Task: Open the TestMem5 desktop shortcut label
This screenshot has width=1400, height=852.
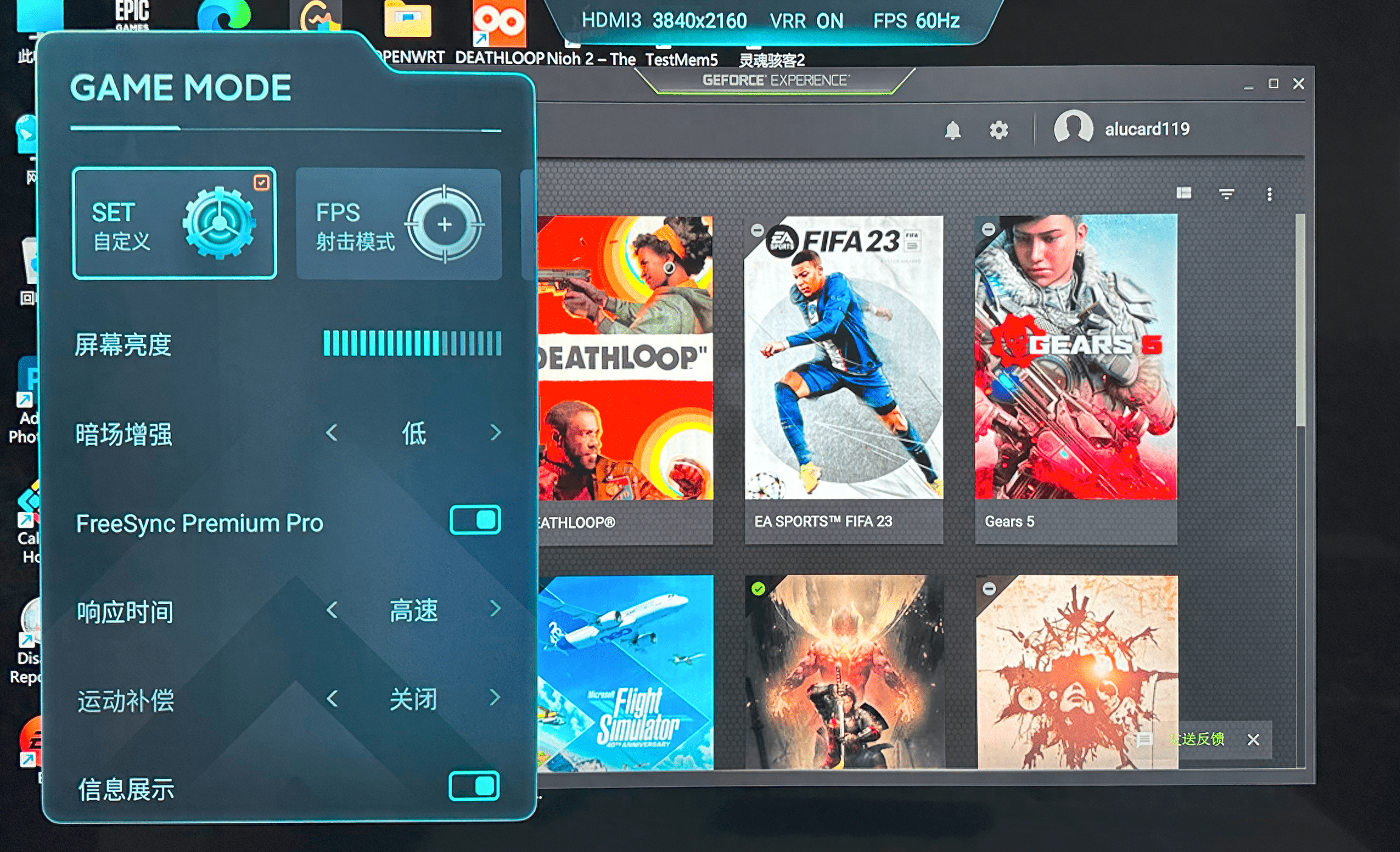Action: click(681, 60)
